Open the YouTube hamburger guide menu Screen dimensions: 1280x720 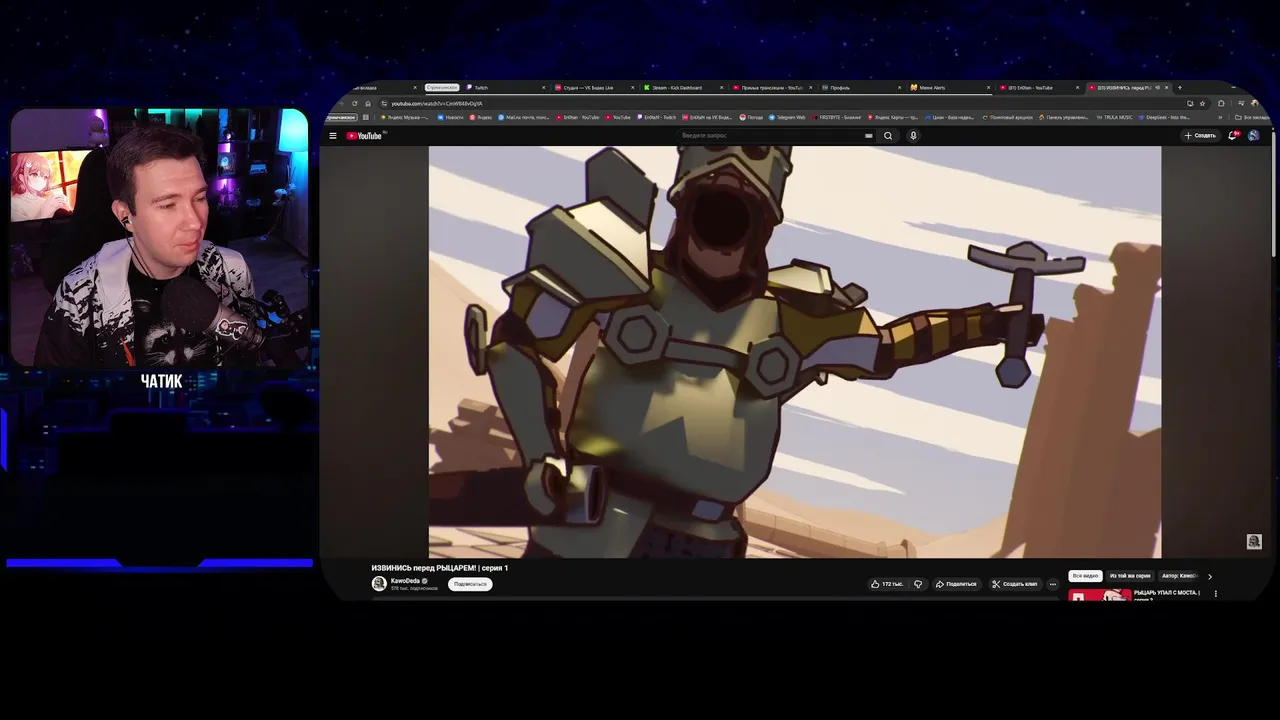333,135
